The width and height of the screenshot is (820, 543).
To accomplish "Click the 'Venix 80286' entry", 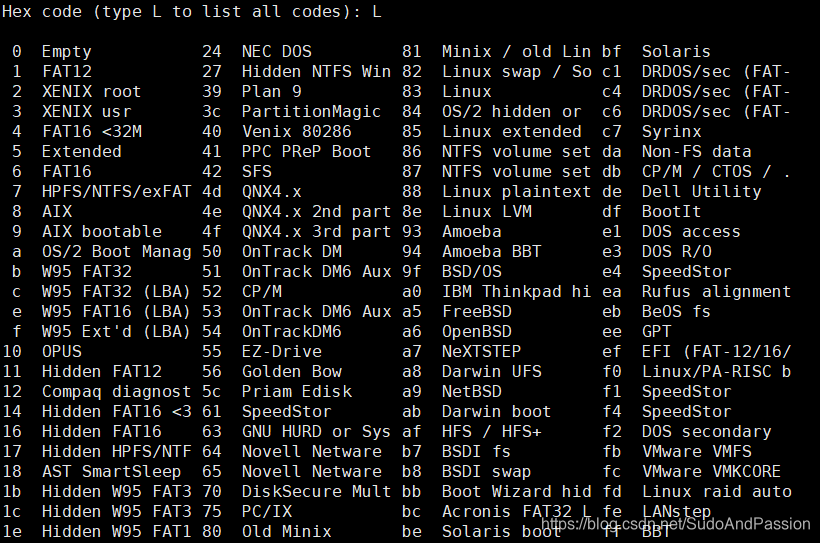I will click(297, 131).
